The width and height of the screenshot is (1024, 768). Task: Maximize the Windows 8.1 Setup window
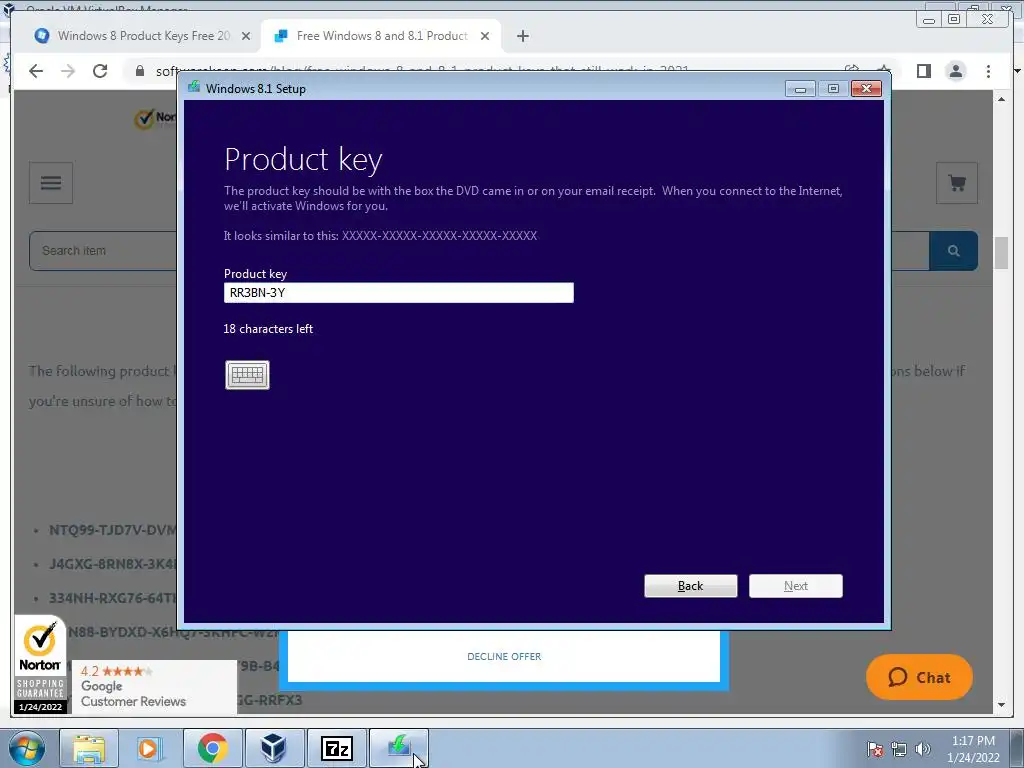(833, 89)
